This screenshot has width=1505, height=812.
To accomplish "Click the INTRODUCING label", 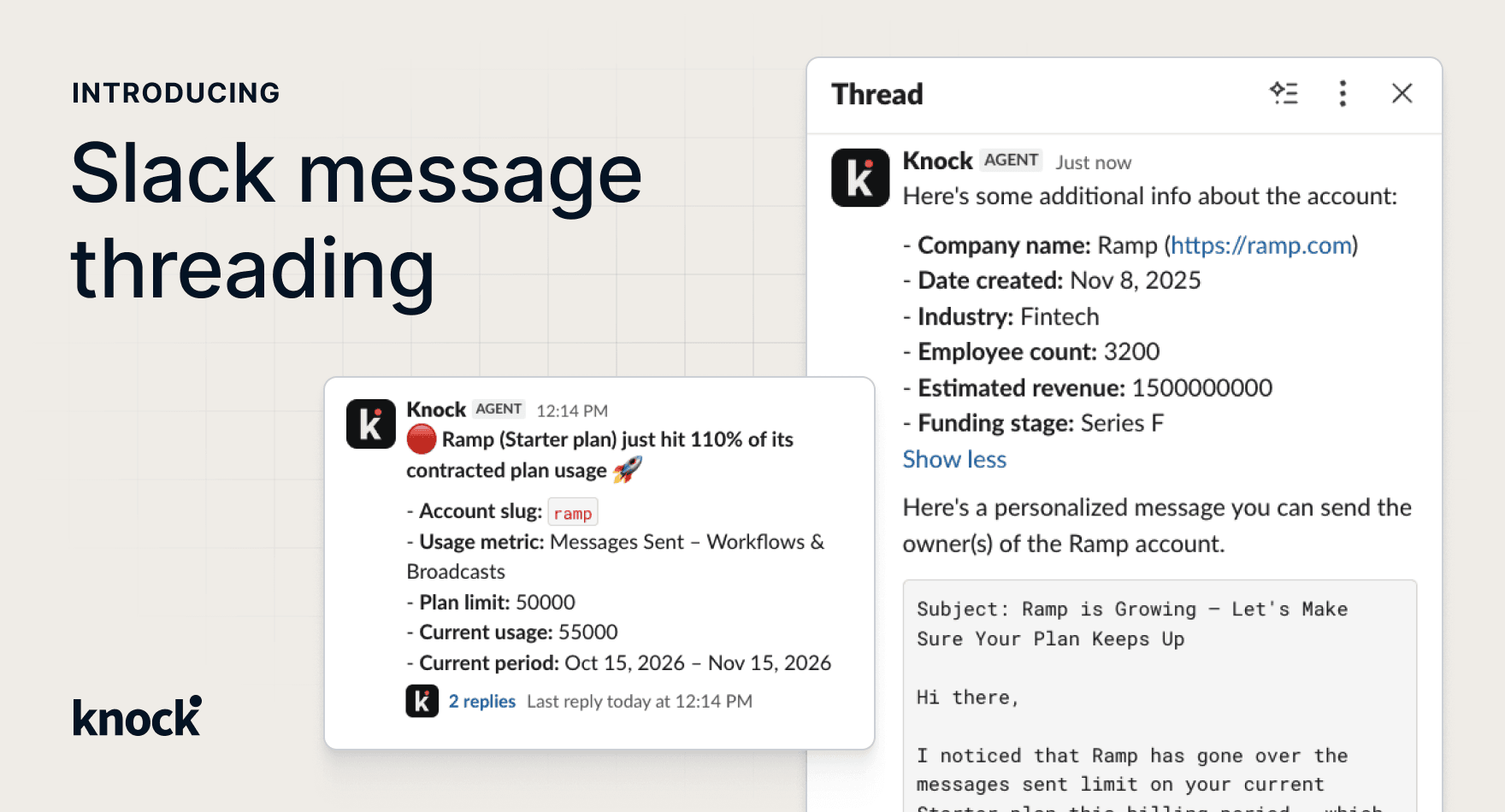I will coord(176,92).
